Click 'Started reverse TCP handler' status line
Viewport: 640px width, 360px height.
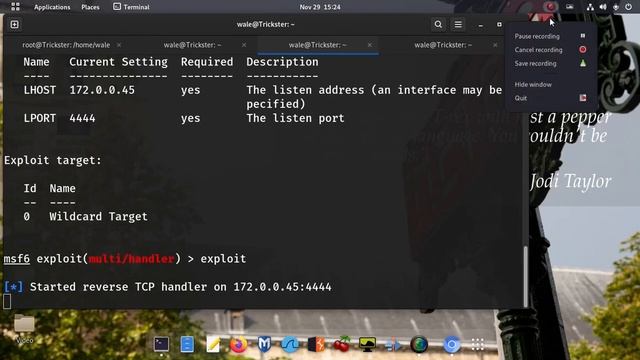(x=168, y=287)
